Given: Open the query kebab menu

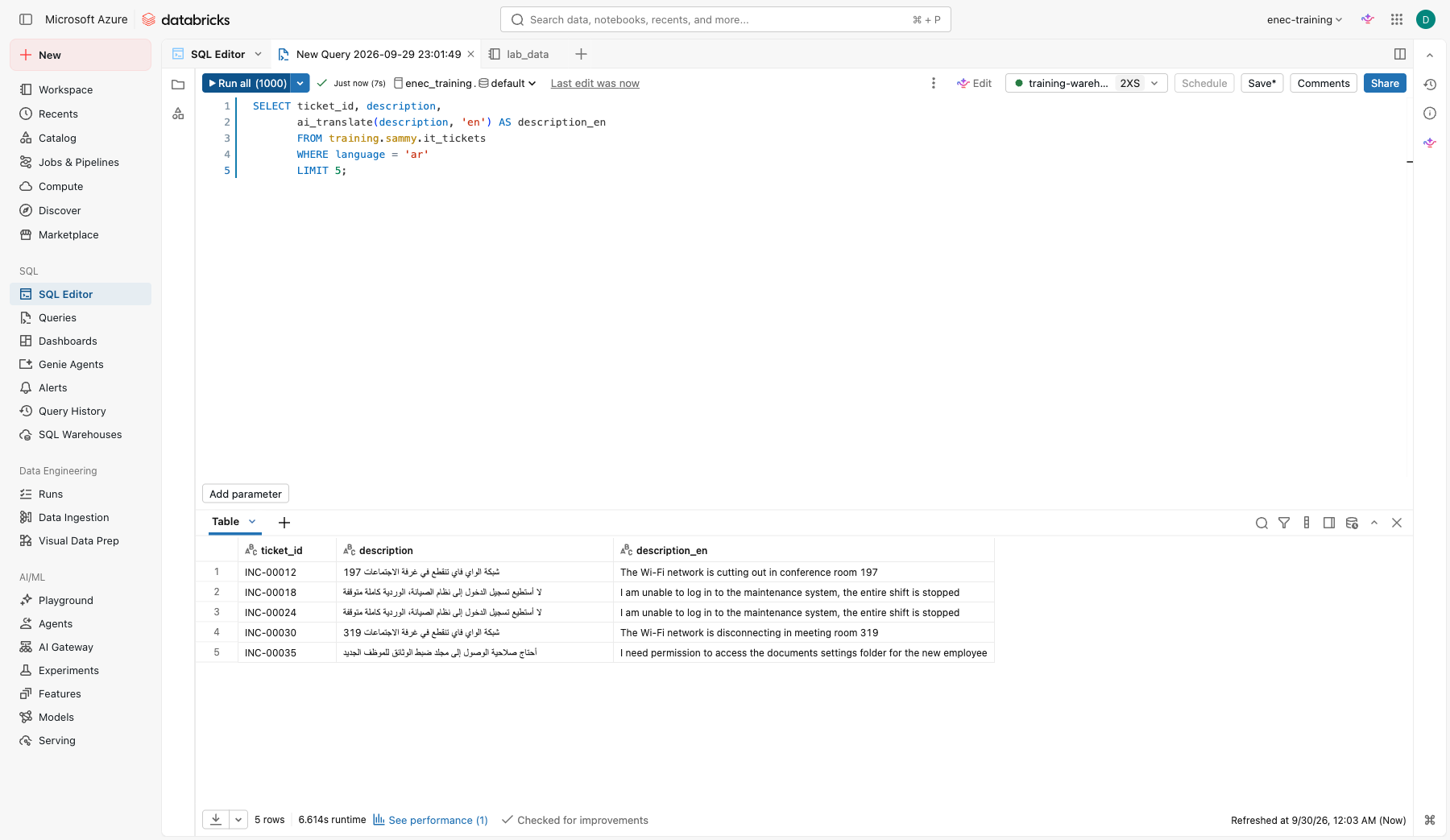Looking at the screenshot, I should point(934,83).
